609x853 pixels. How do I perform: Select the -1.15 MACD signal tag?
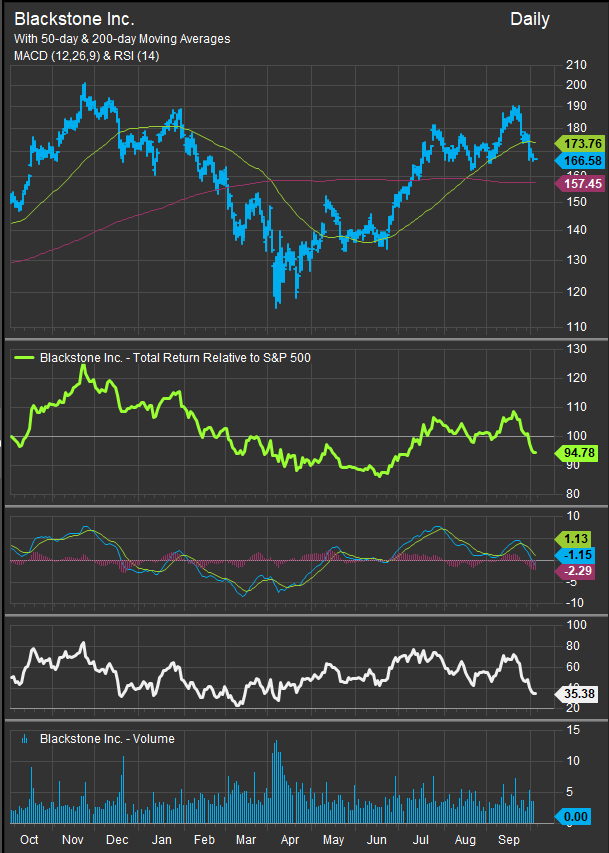(577, 554)
